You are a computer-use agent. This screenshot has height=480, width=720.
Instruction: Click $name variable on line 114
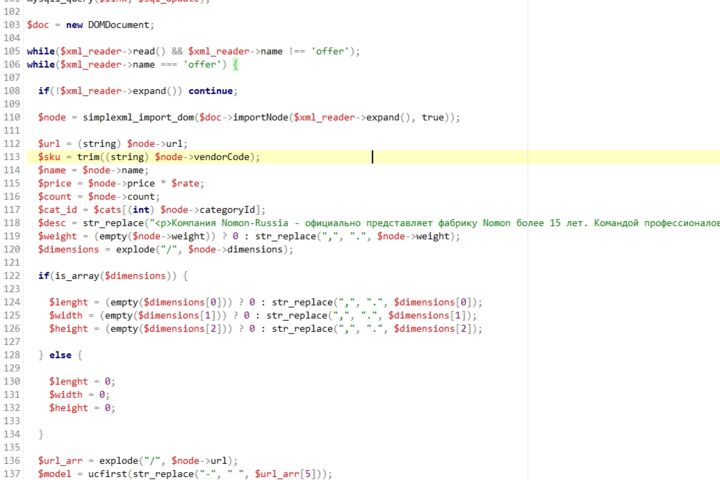click(52, 170)
